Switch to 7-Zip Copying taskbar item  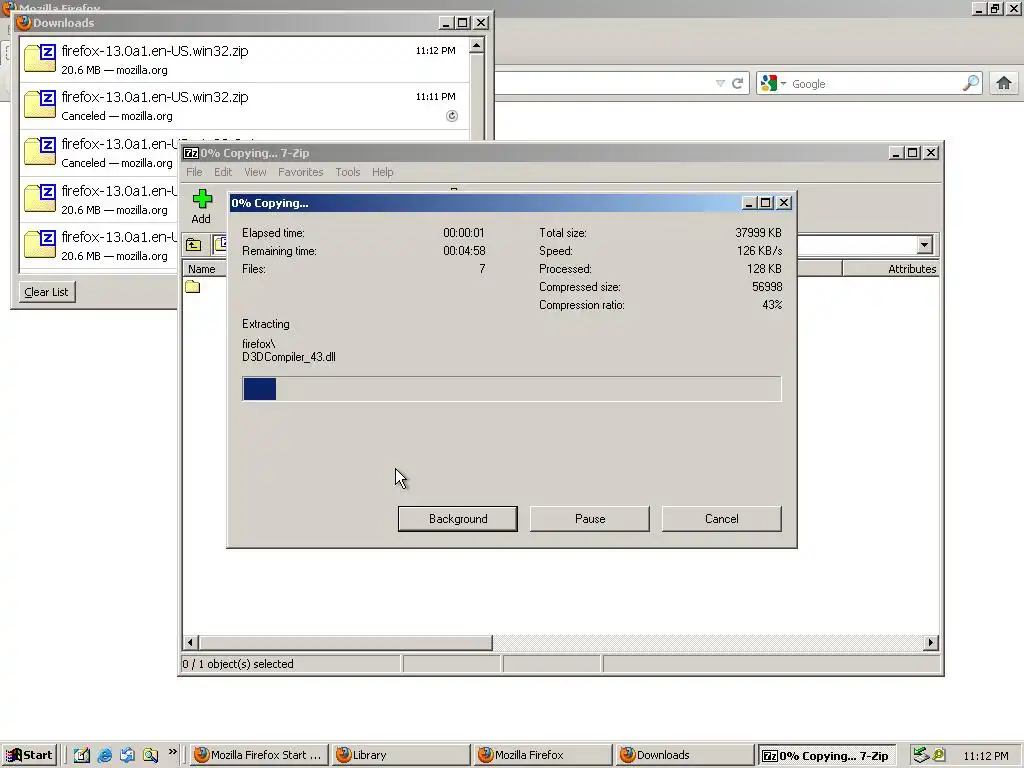(x=826, y=755)
